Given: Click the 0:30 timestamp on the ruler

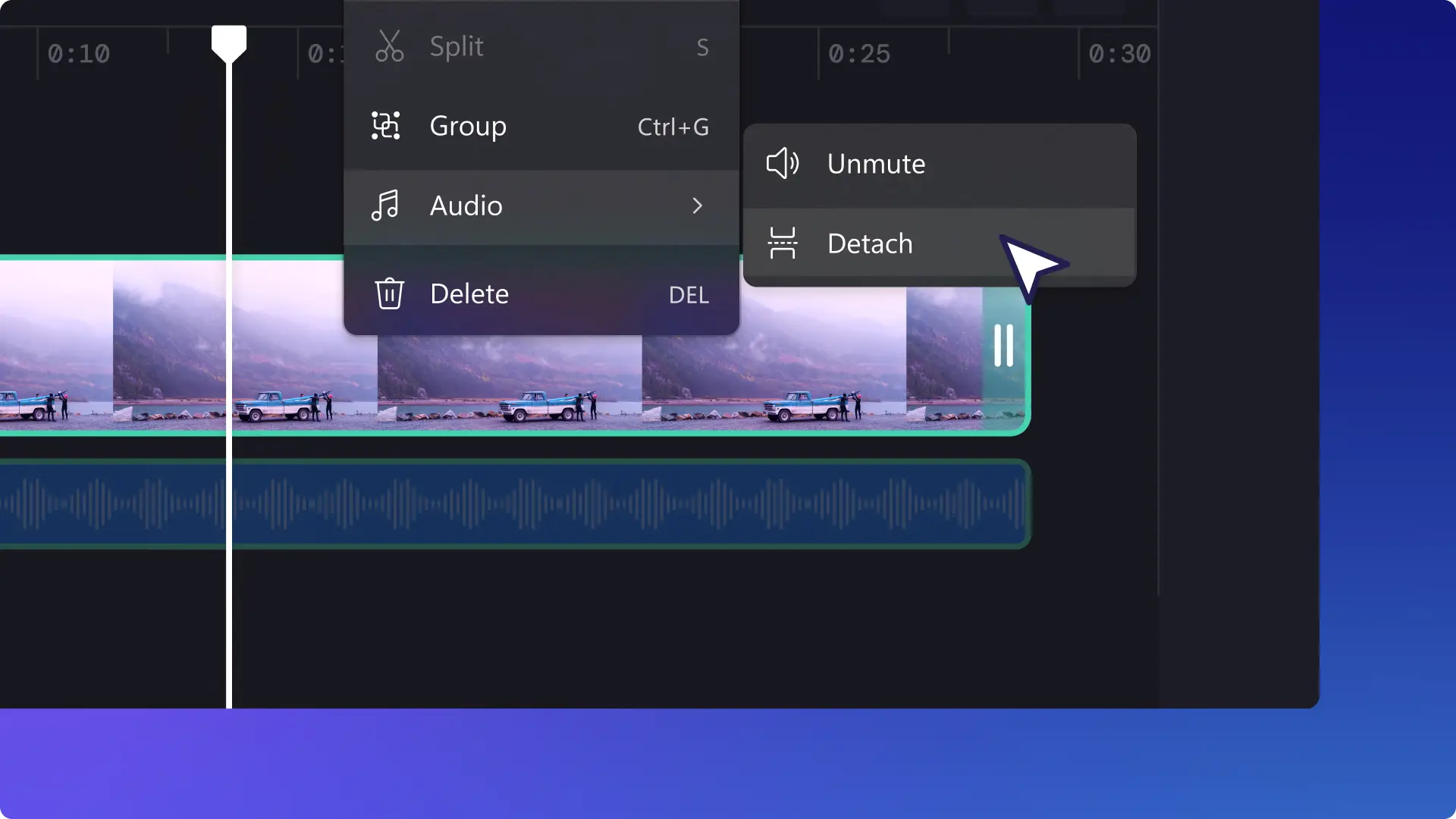Looking at the screenshot, I should (x=1119, y=54).
